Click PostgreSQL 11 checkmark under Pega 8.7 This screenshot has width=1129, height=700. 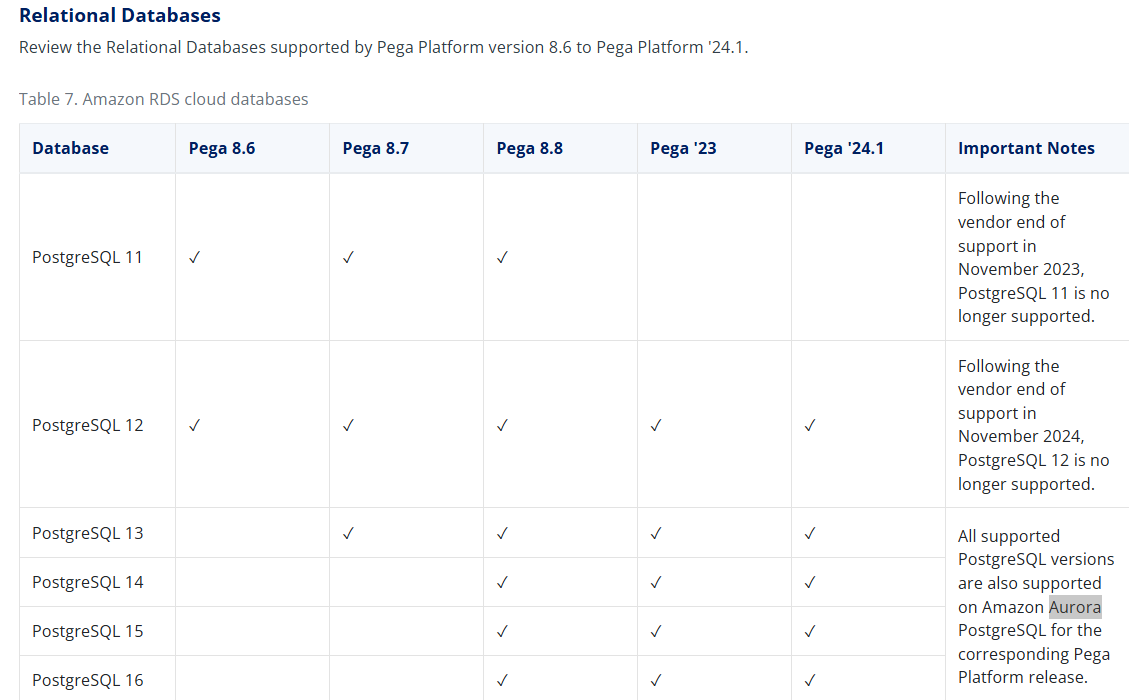(x=348, y=257)
